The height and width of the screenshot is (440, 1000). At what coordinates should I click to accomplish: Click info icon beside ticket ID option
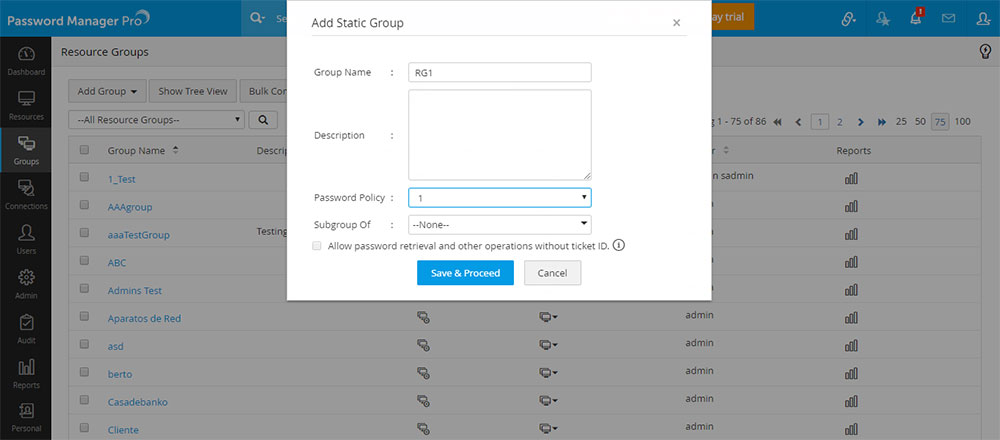619,245
